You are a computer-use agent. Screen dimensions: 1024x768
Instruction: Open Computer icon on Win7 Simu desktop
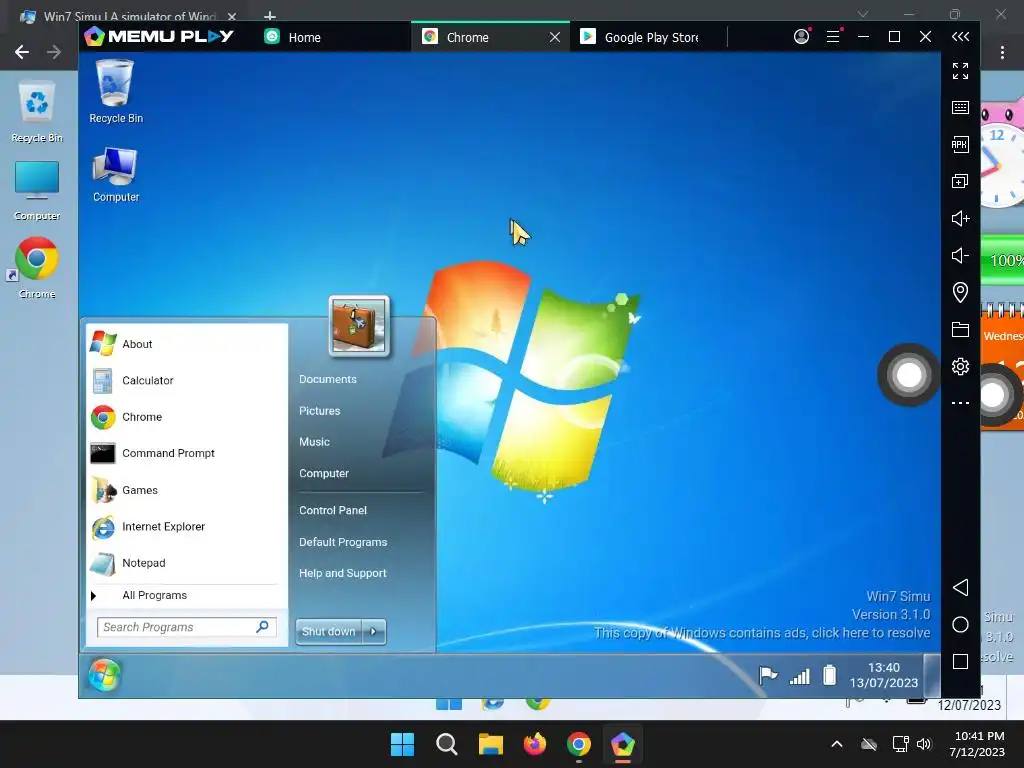(x=116, y=174)
